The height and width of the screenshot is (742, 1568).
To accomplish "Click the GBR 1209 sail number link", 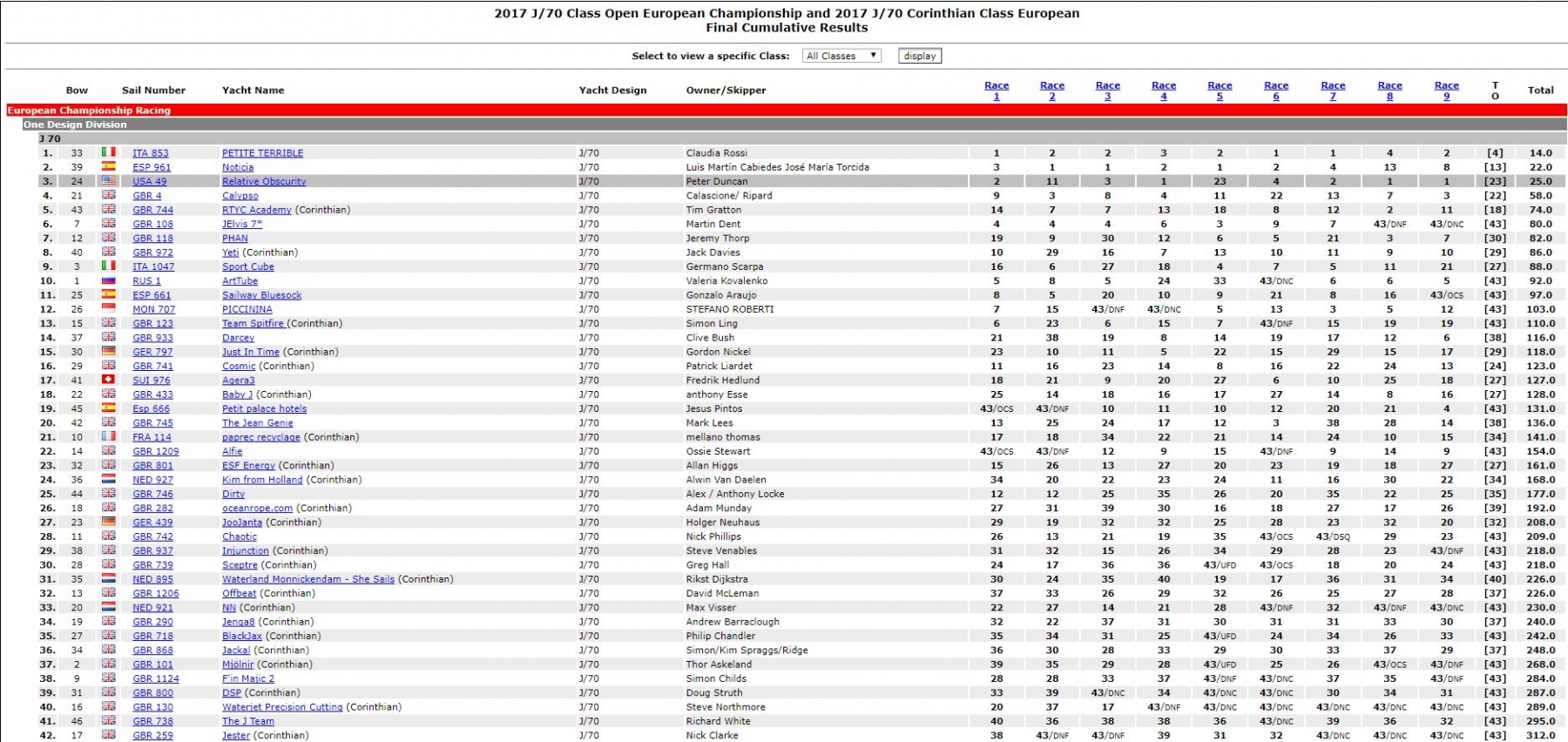I will coord(155,451).
